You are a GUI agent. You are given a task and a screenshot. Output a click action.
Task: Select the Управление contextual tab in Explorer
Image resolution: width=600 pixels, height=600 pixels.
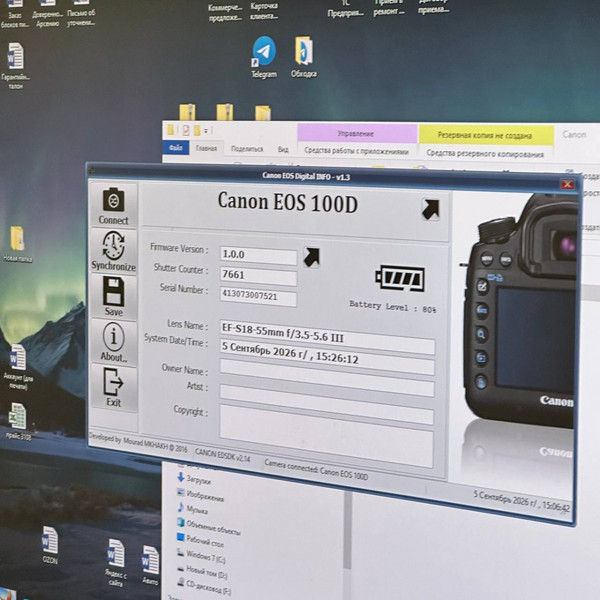(x=356, y=134)
